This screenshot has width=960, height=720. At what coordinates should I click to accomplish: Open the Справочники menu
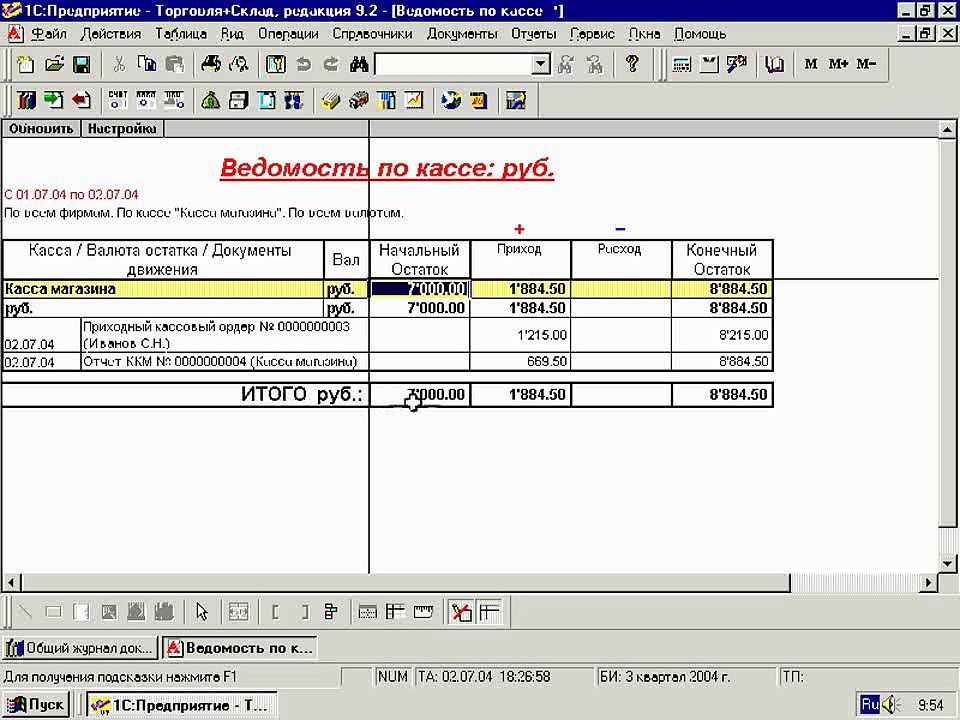click(x=372, y=34)
